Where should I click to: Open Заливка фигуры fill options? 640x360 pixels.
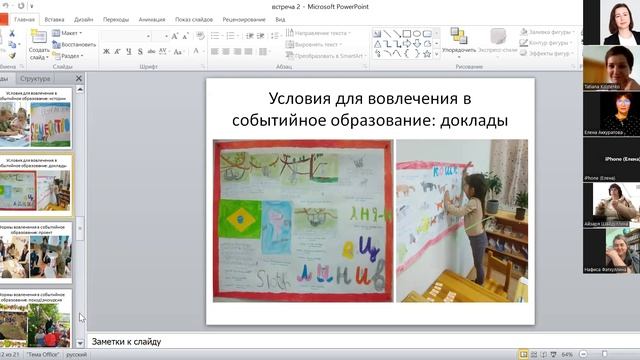[547, 32]
